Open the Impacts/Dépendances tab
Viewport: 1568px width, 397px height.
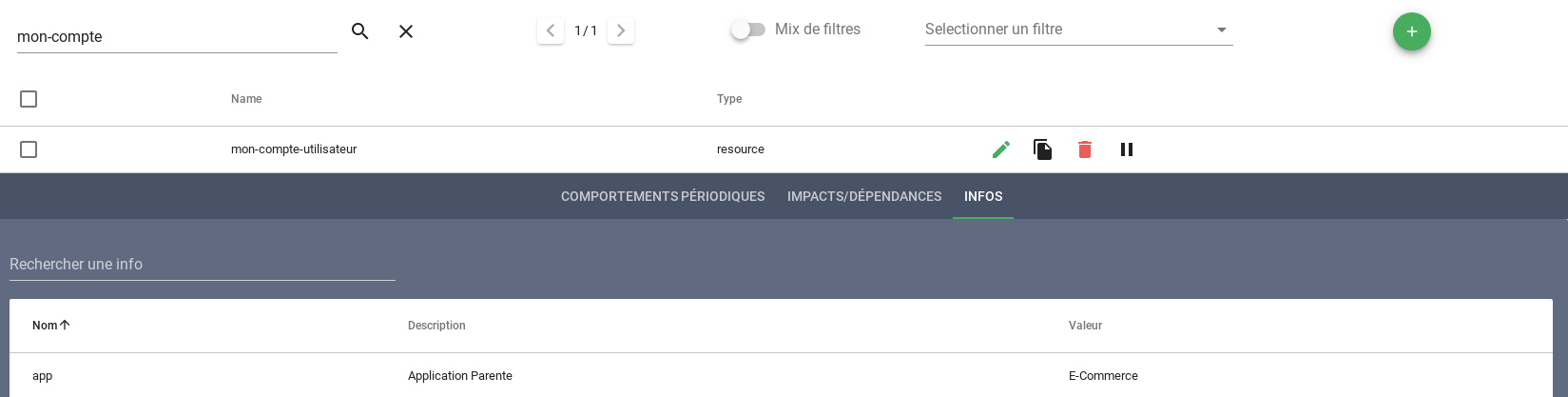coord(864,196)
